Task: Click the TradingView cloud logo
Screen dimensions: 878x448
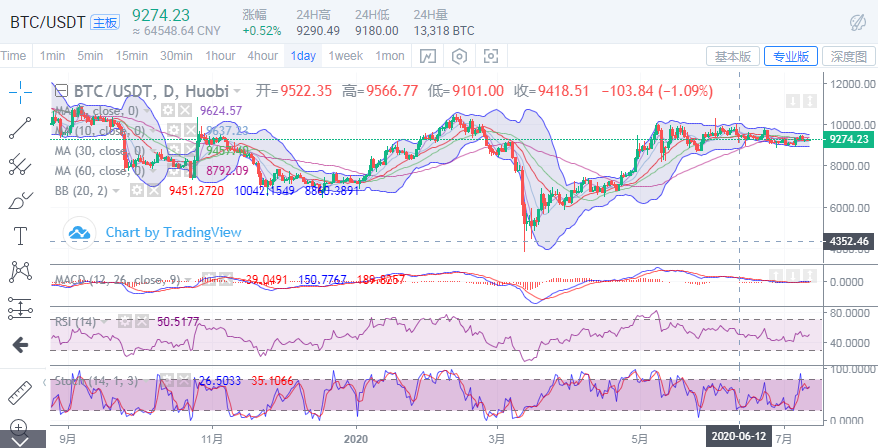Action: [80, 232]
